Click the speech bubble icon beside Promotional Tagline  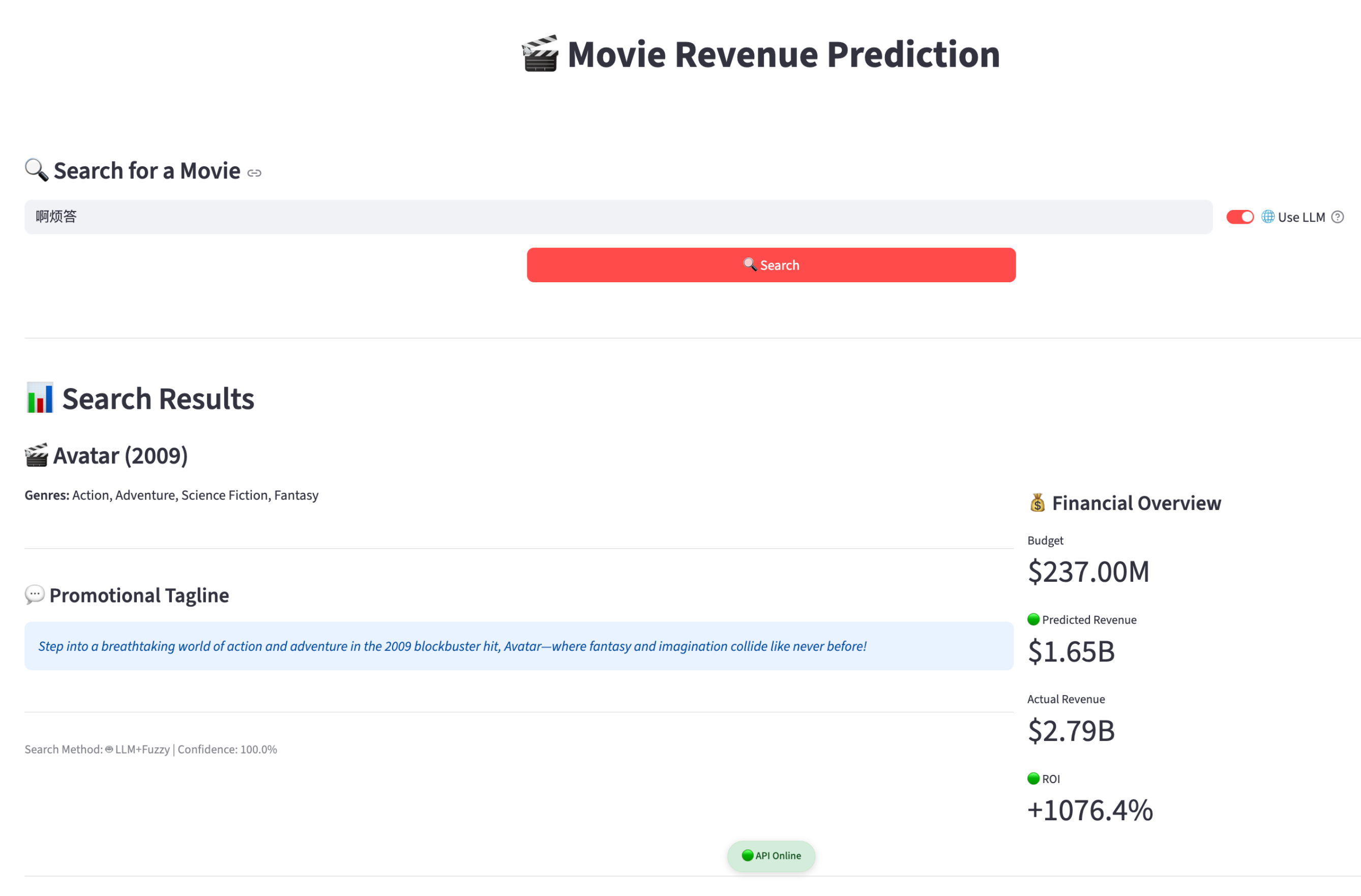(x=34, y=594)
